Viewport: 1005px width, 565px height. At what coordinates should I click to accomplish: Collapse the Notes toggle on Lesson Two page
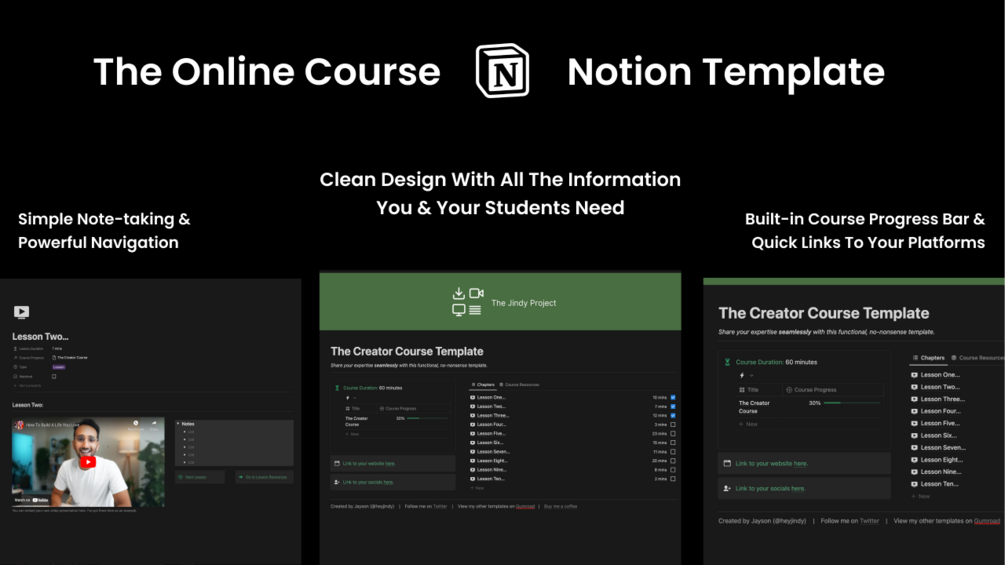[x=178, y=423]
